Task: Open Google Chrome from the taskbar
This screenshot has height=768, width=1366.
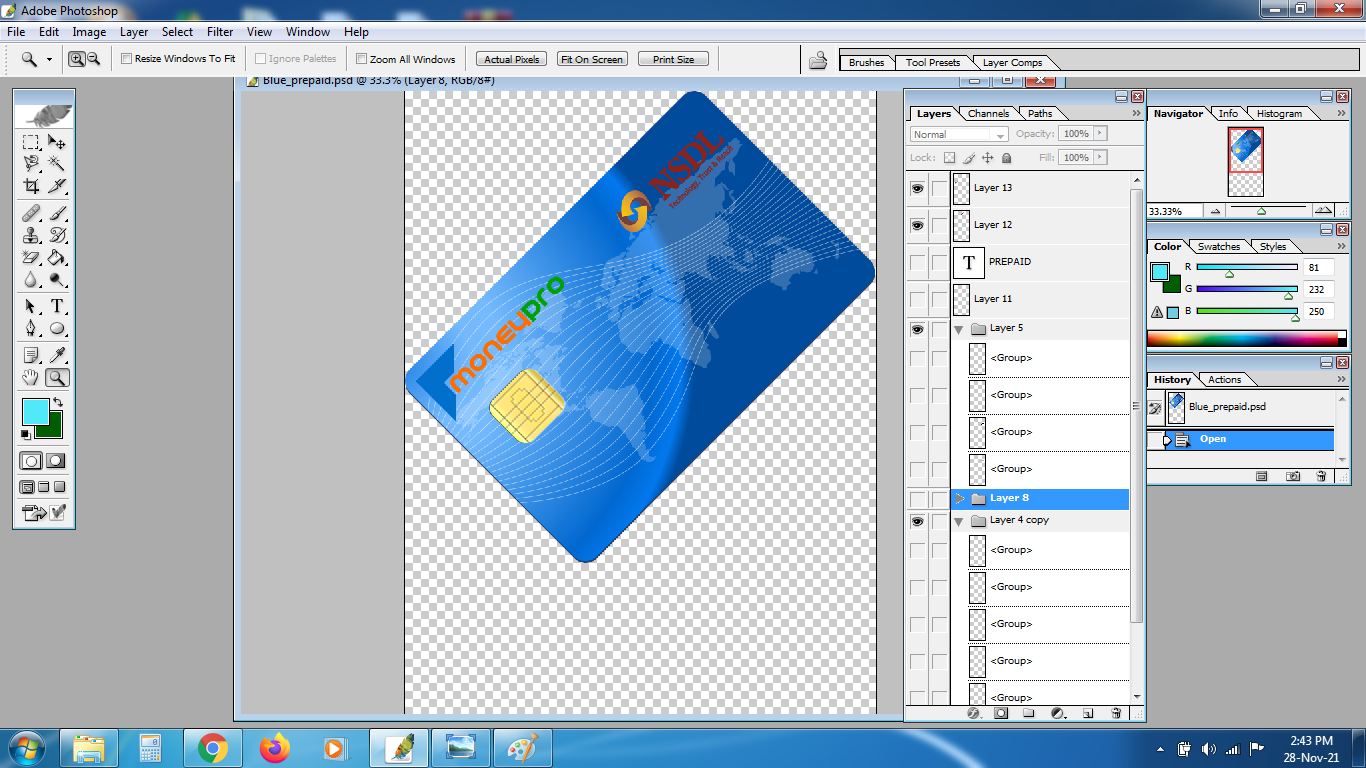Action: point(212,748)
